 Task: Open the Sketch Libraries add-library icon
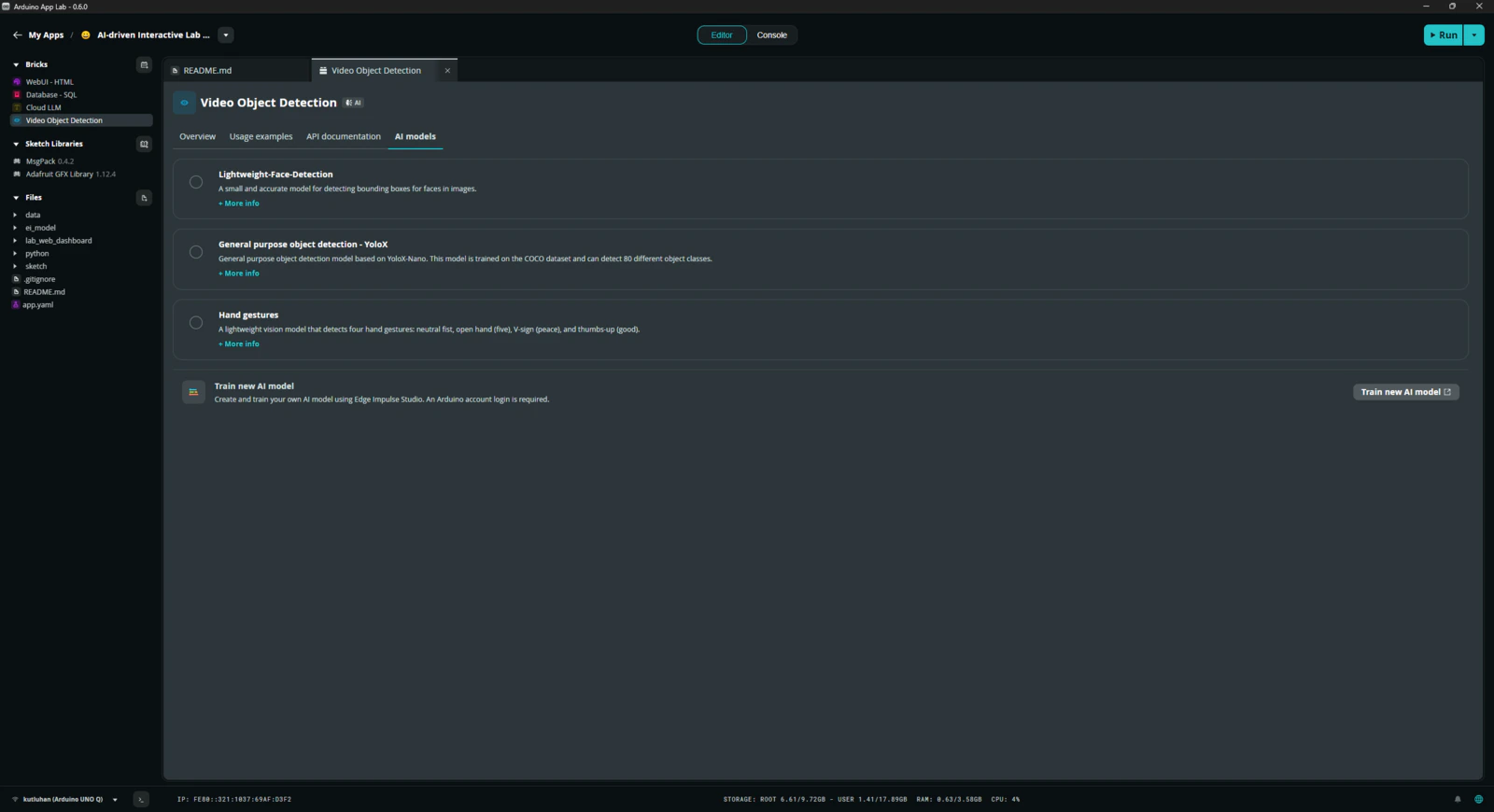(144, 144)
